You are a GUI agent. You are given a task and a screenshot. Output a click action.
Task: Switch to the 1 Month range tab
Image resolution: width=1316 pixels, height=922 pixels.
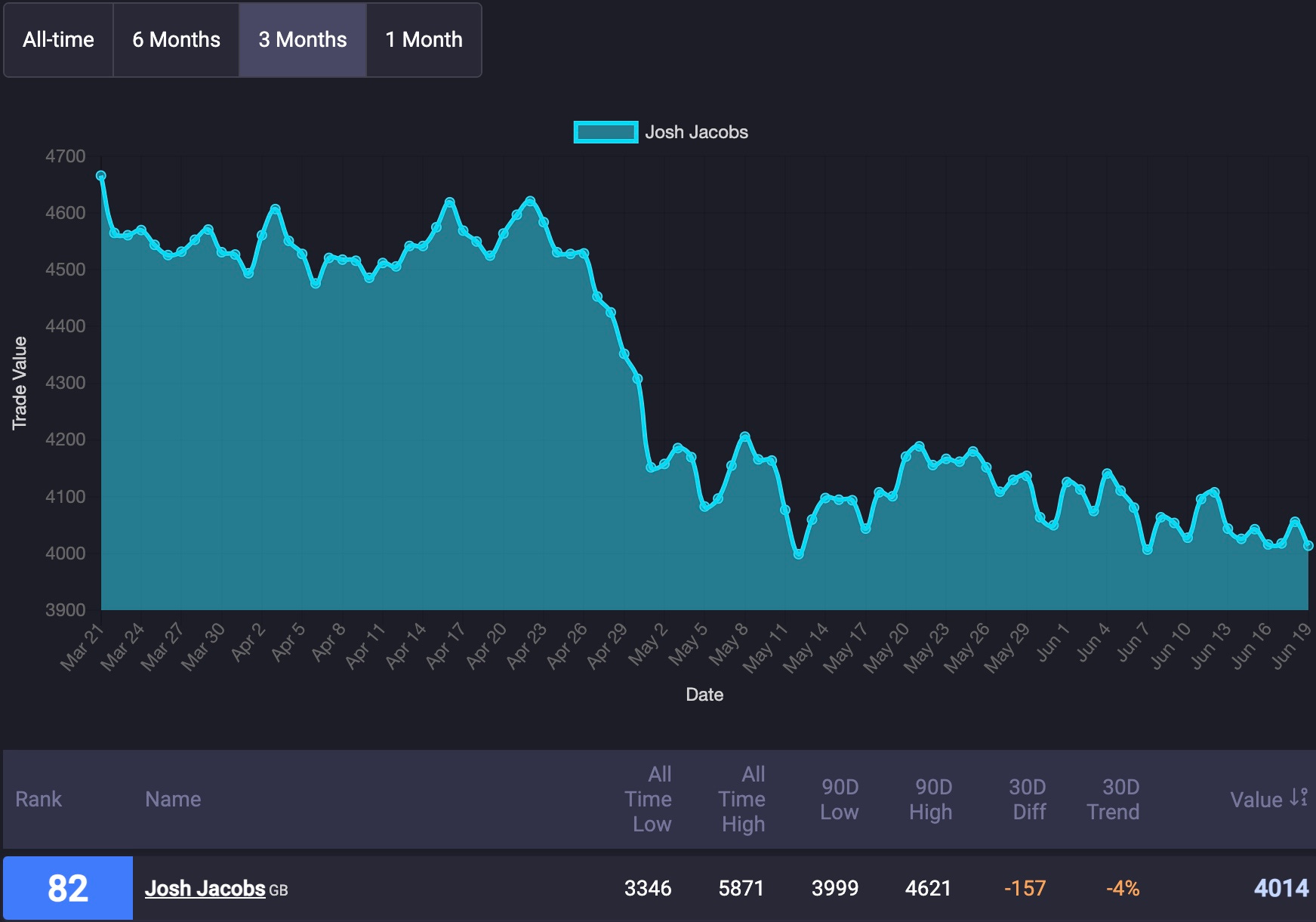[x=424, y=40]
